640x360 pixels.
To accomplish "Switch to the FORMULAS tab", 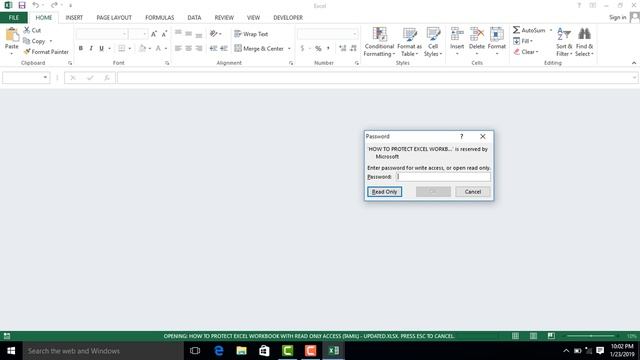I will click(160, 18).
